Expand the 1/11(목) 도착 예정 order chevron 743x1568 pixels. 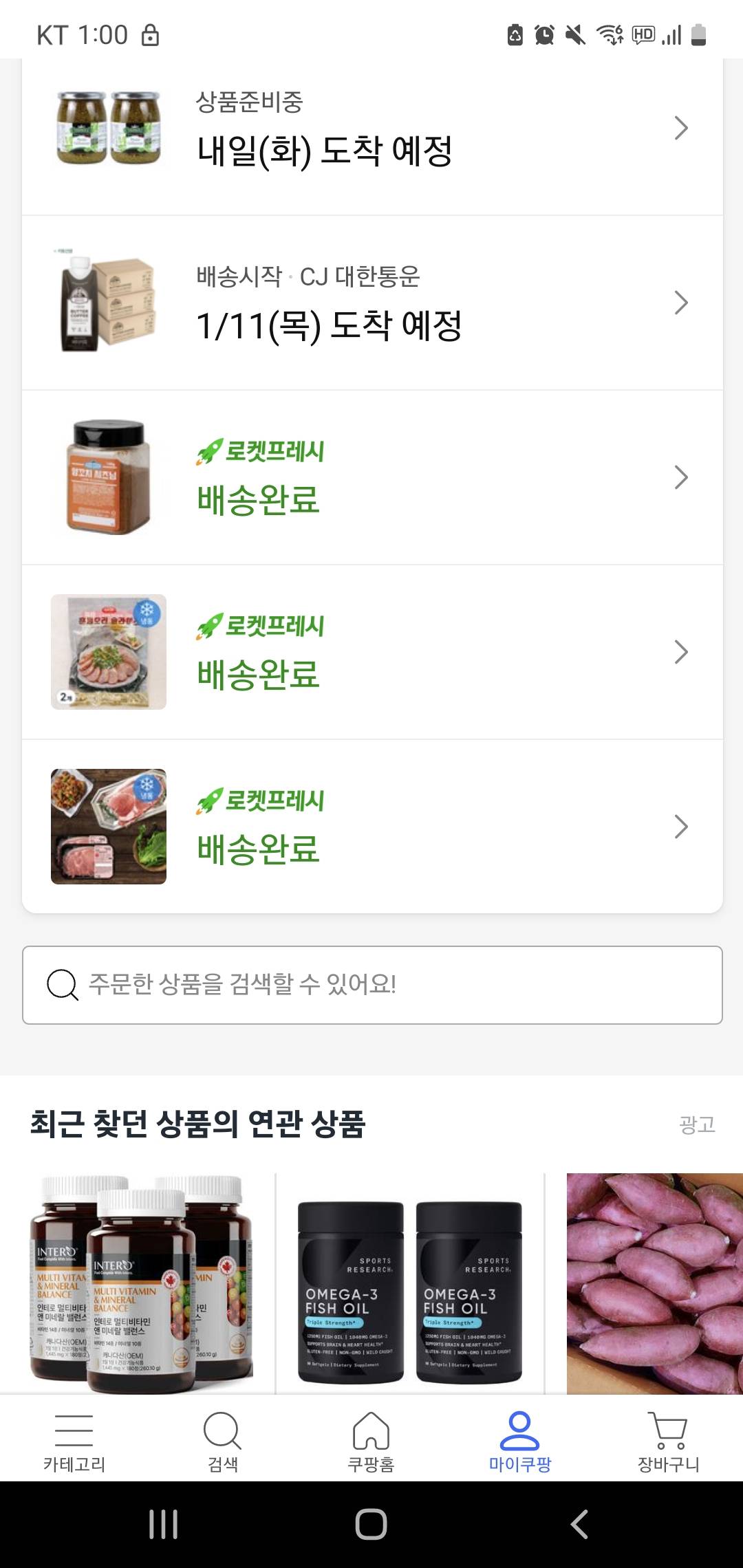coord(681,303)
